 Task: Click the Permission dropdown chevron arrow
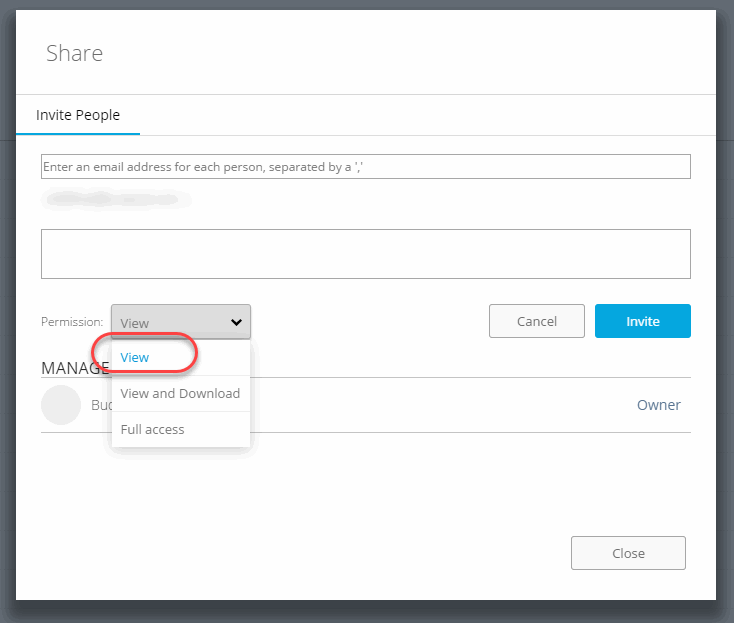point(237,322)
